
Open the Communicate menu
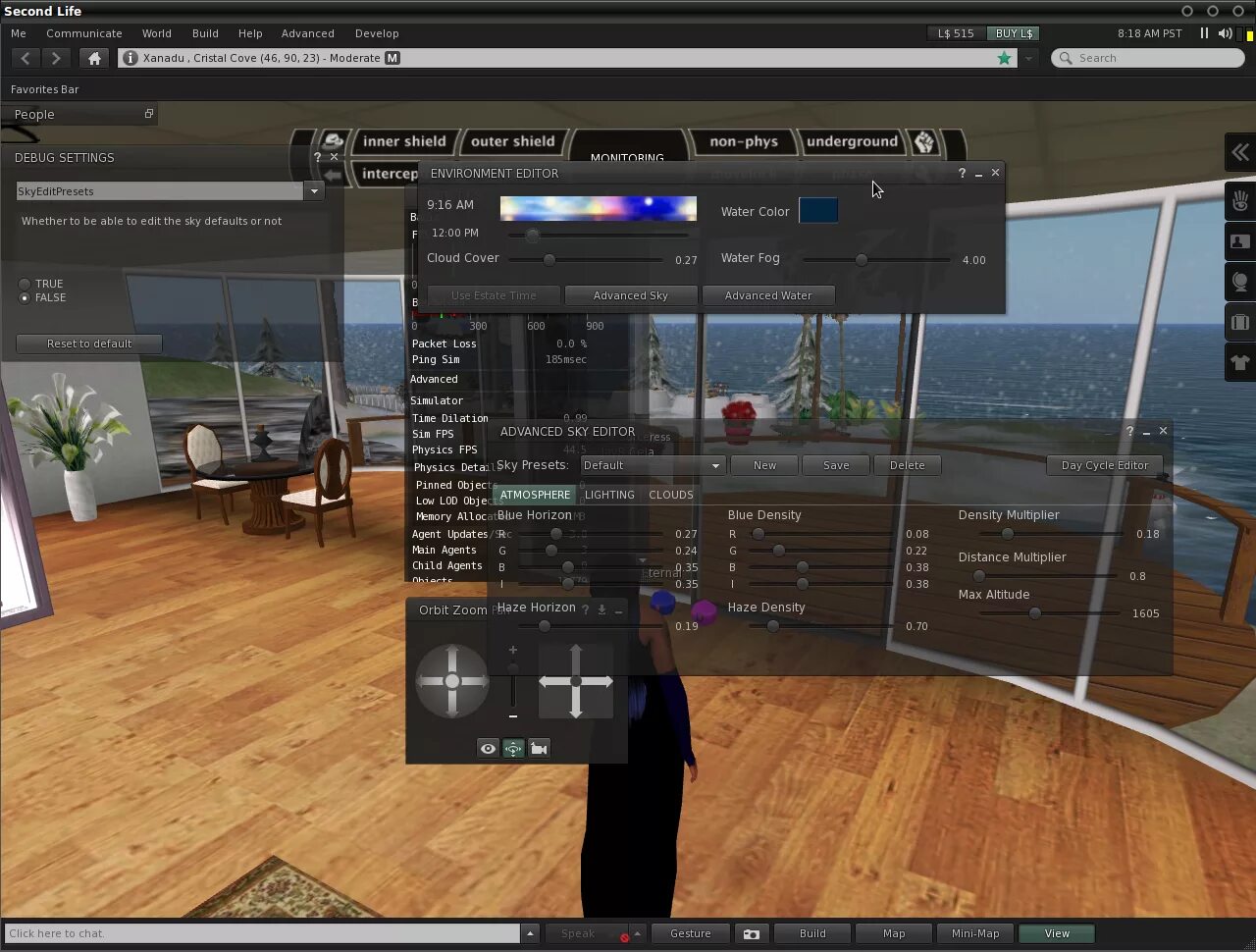pyautogui.click(x=84, y=33)
